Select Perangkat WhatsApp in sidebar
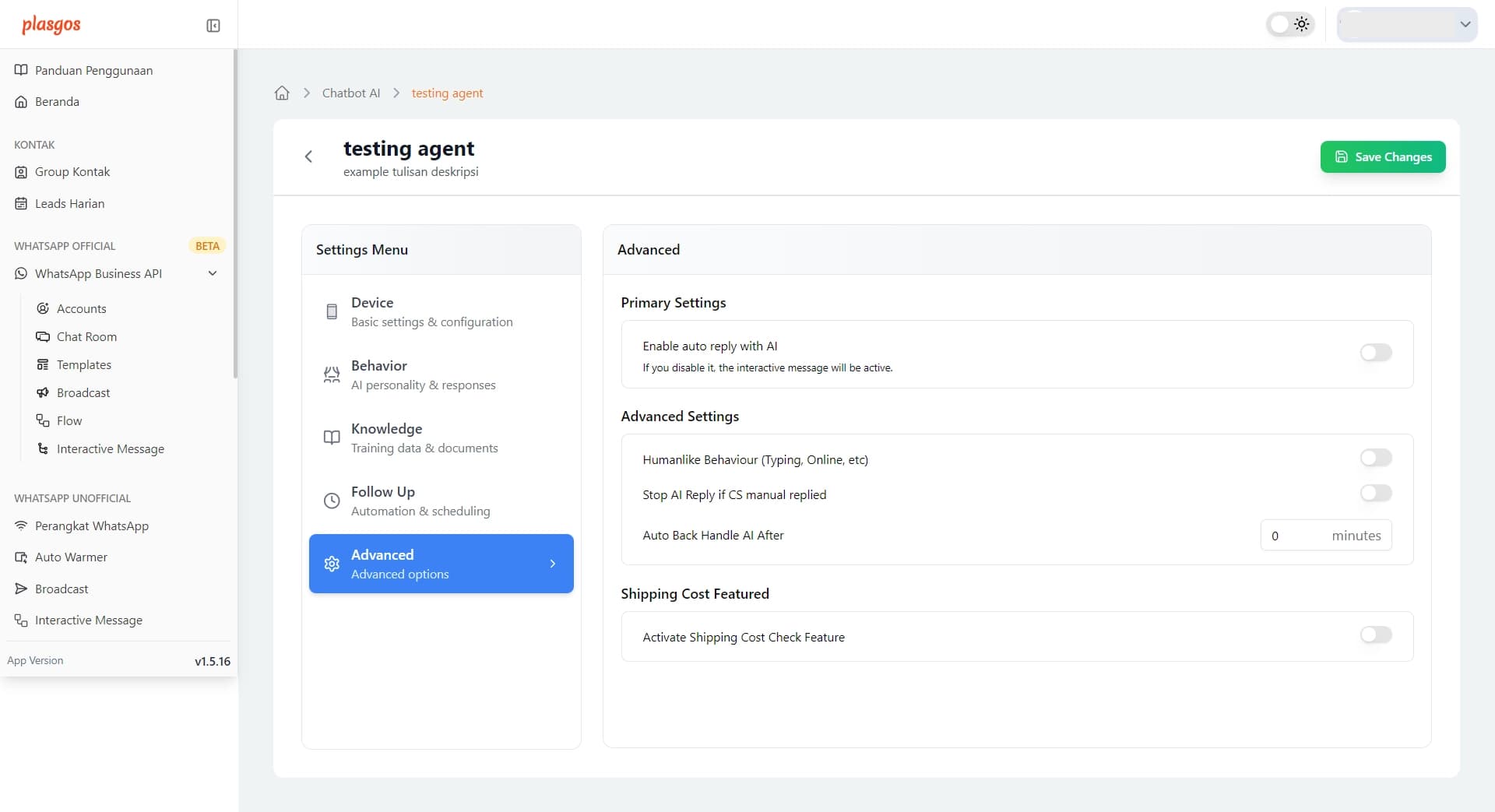 (91, 526)
